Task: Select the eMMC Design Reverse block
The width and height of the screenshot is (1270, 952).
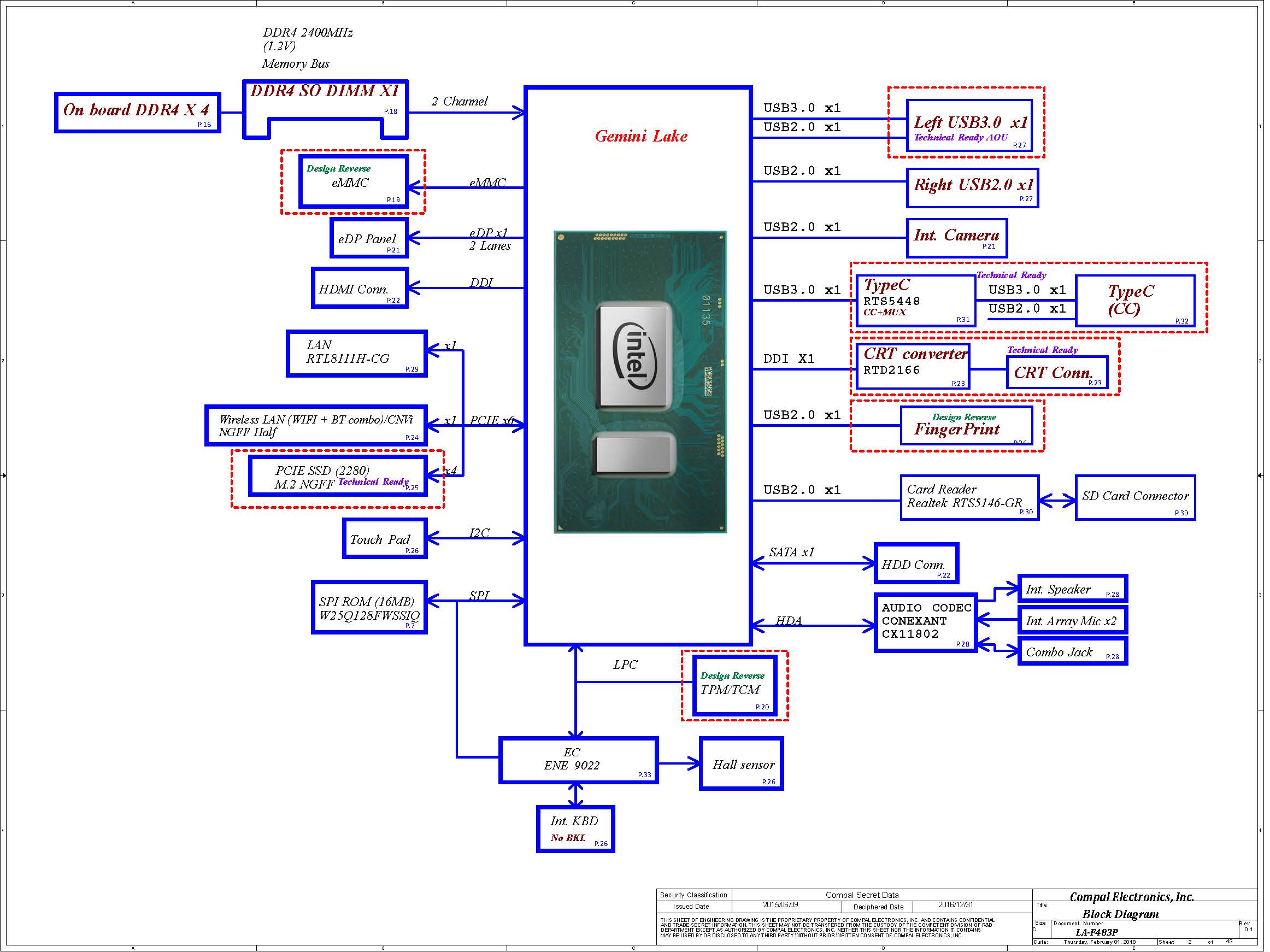Action: [354, 182]
